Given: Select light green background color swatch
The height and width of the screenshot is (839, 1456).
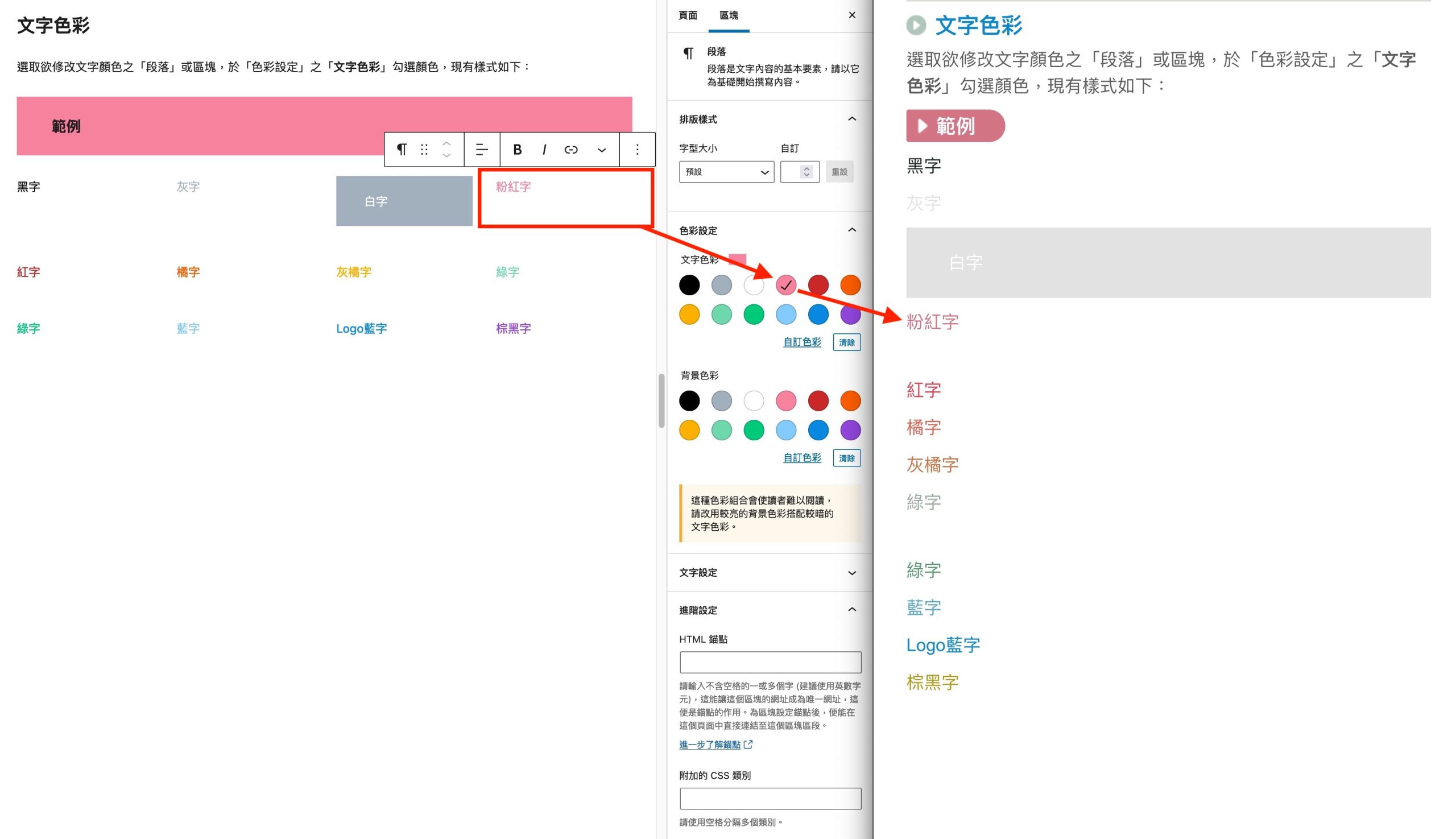Looking at the screenshot, I should pos(721,430).
